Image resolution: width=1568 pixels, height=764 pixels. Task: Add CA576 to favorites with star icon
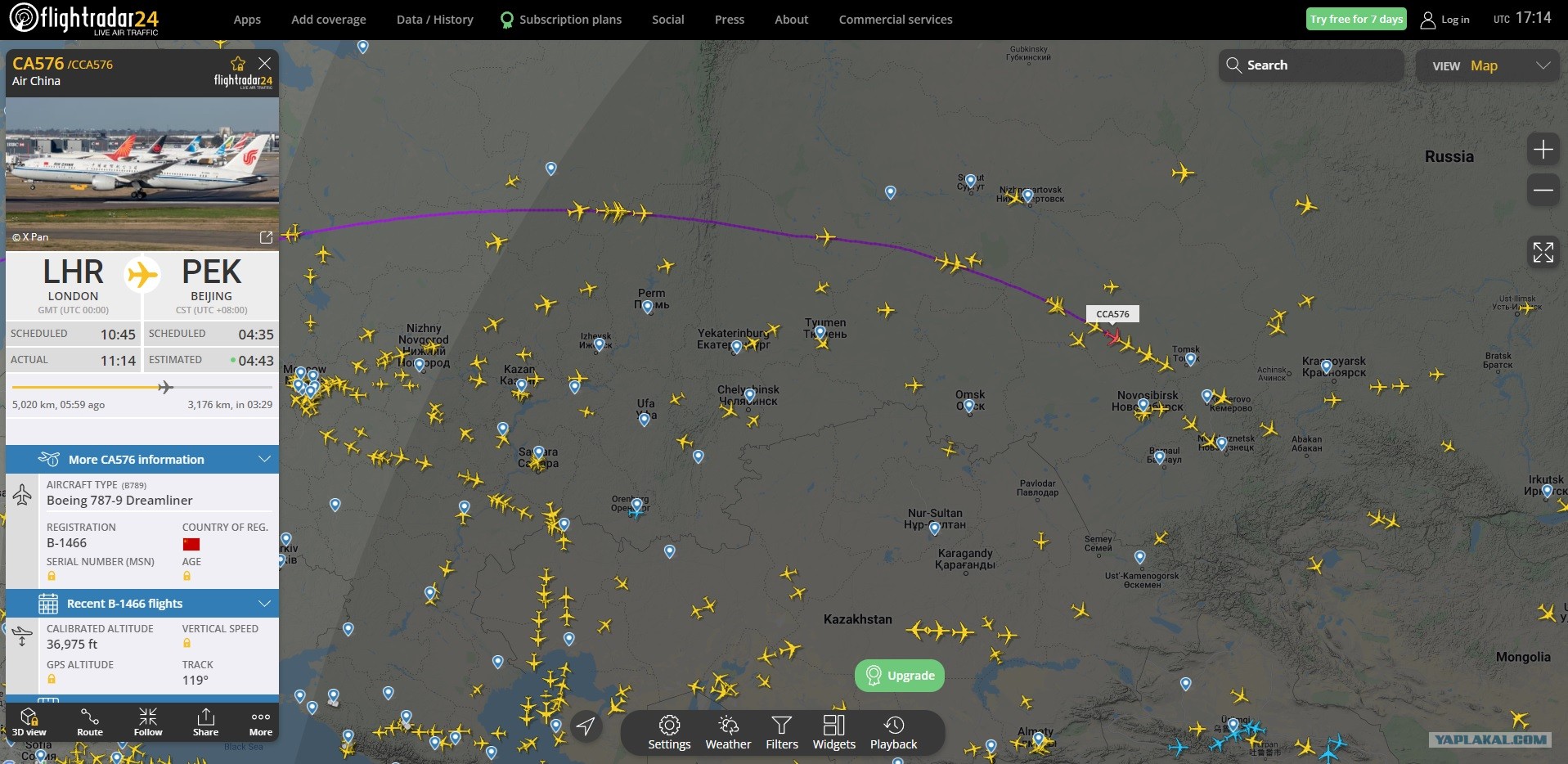point(238,63)
